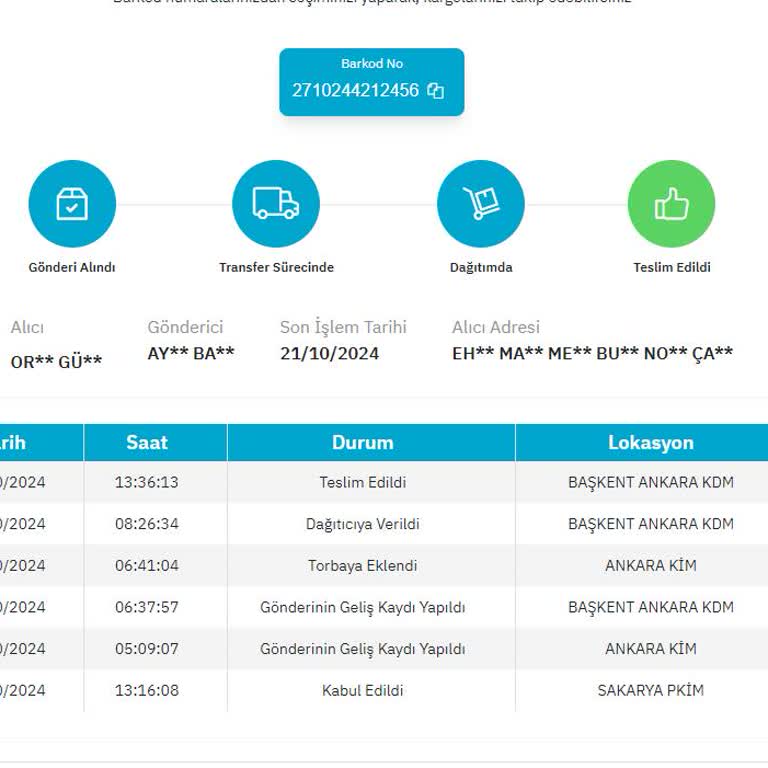
Task: Click the Kabul Edildi status
Action: (363, 691)
